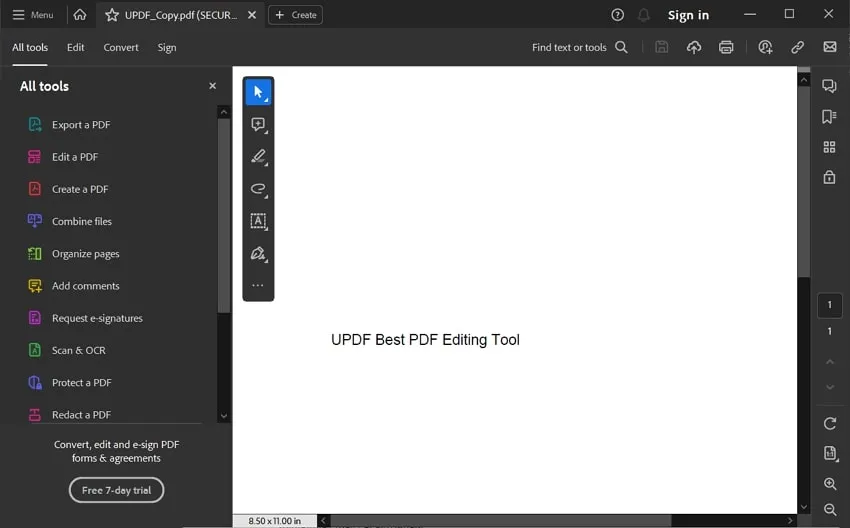Viewport: 850px width, 528px height.
Task: Star the UPDF_Copy.pdf tab as favorite
Action: [112, 15]
